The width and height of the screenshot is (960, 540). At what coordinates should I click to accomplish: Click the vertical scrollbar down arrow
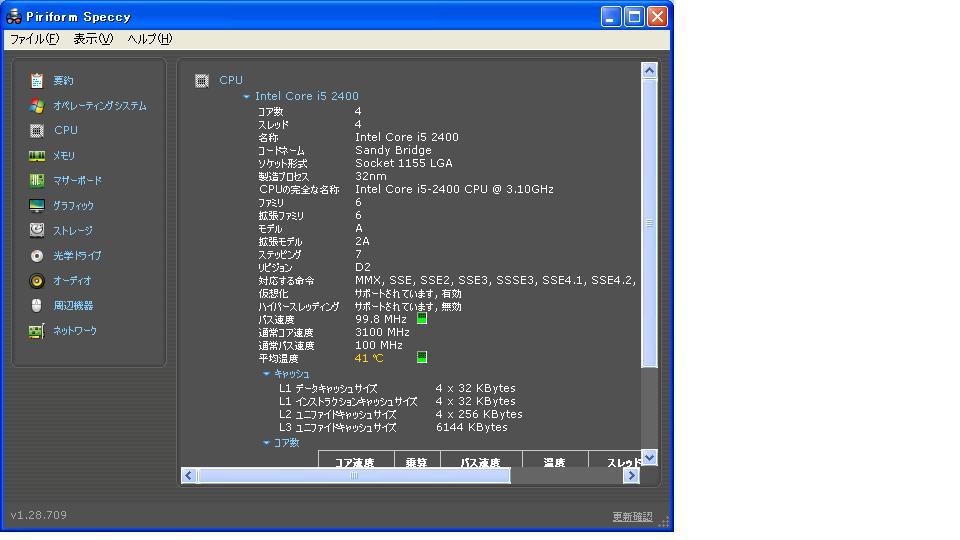click(x=650, y=457)
